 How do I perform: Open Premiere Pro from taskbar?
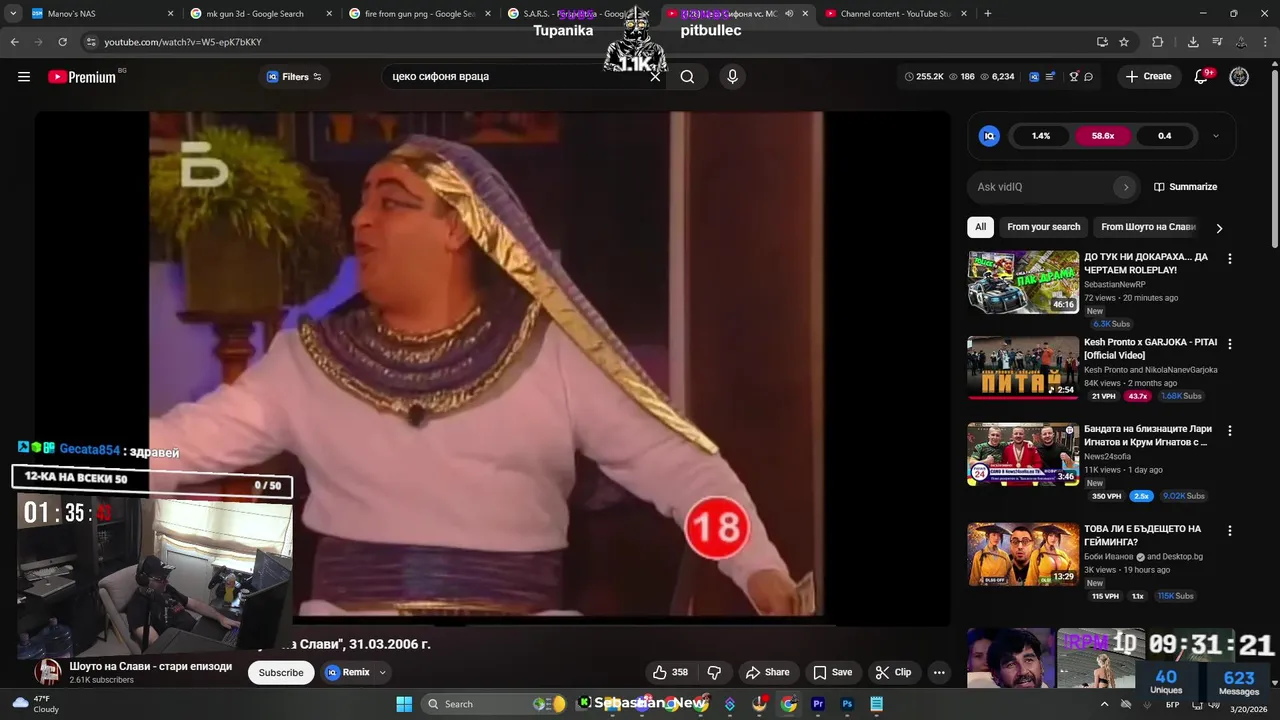pos(818,704)
